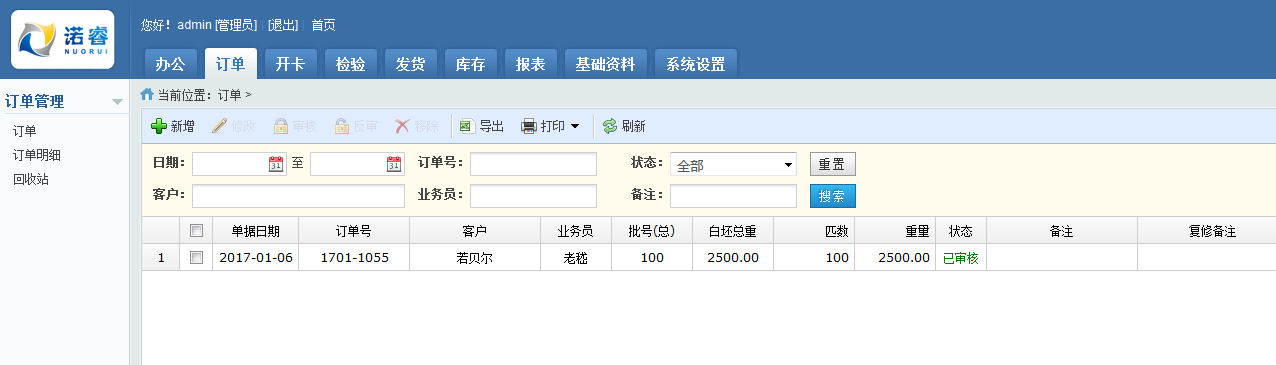Viewport: 1276px width, 365px height.
Task: Open the 状态 dropdown showing 全部
Action: pos(733,164)
